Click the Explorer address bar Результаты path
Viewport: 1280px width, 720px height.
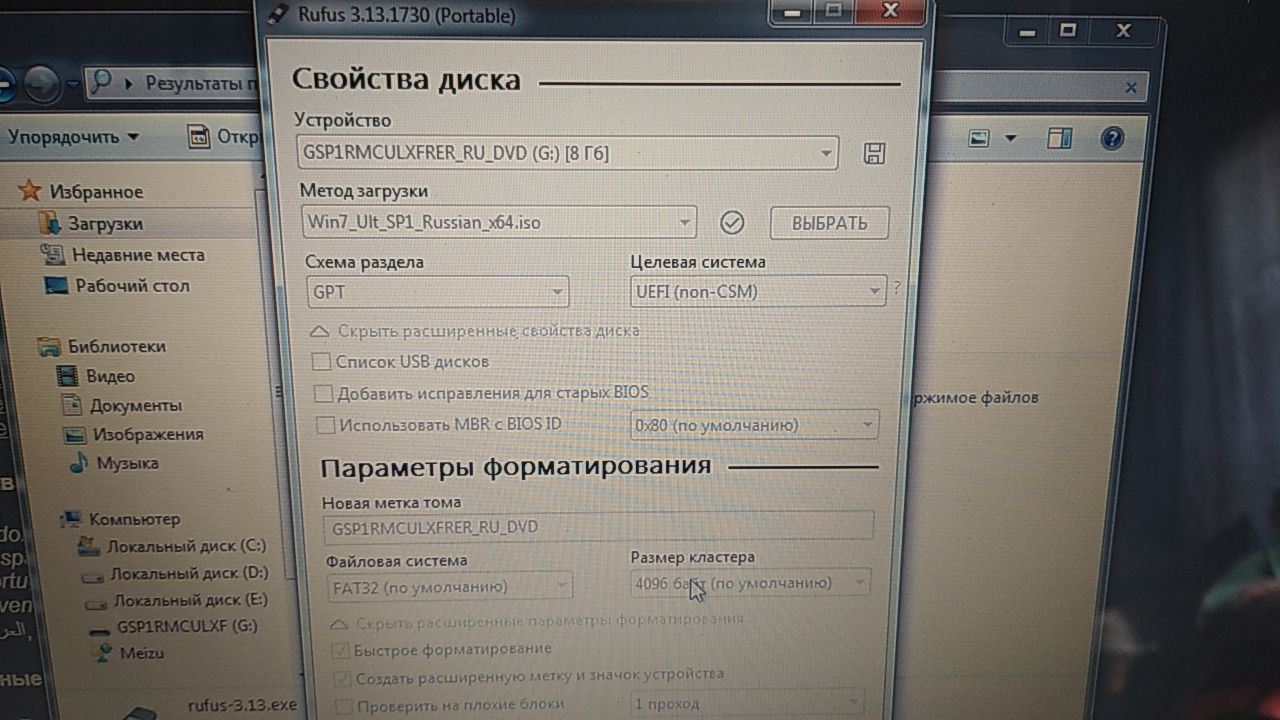point(200,83)
